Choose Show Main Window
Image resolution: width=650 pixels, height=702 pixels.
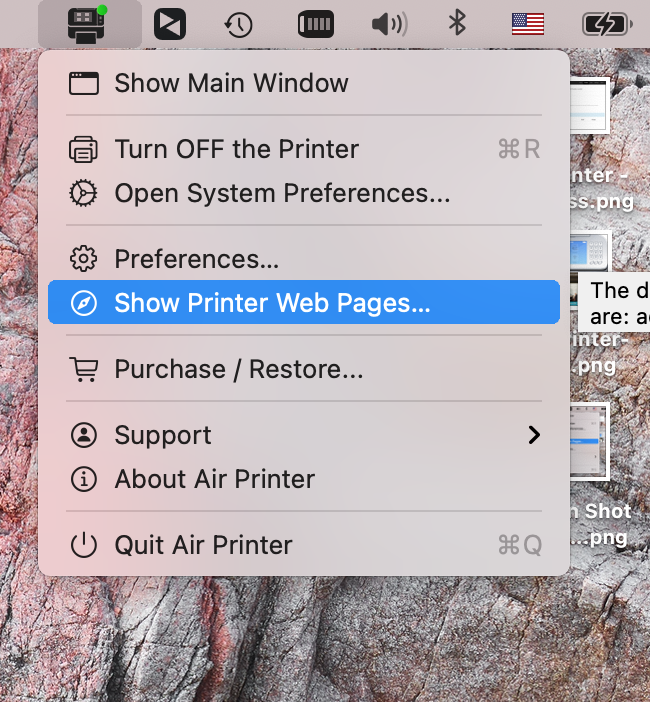[x=304, y=83]
